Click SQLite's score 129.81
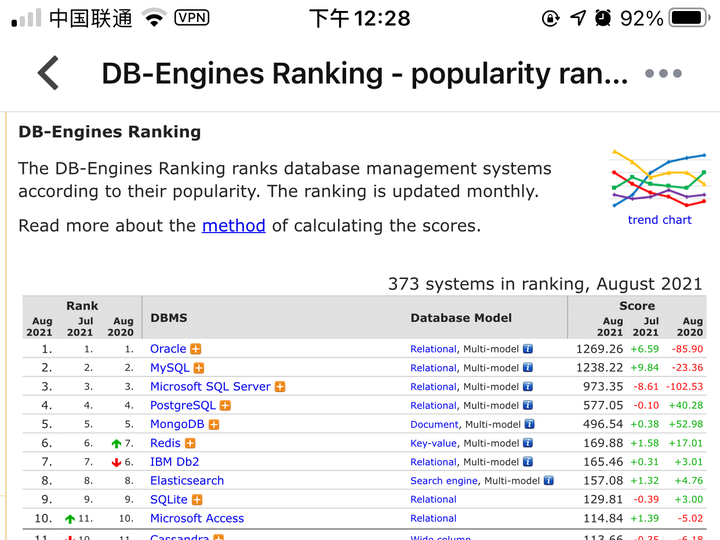Image resolution: width=720 pixels, height=540 pixels. click(603, 500)
